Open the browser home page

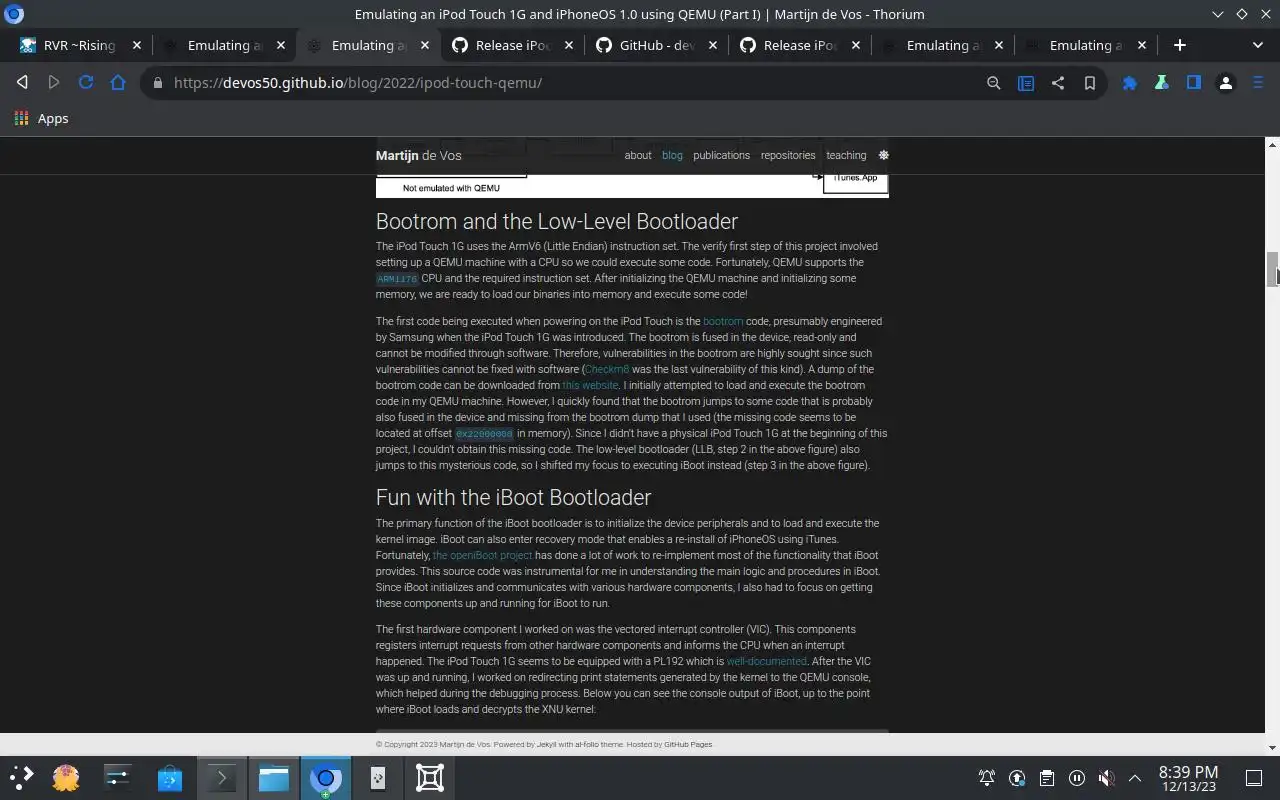[x=118, y=83]
